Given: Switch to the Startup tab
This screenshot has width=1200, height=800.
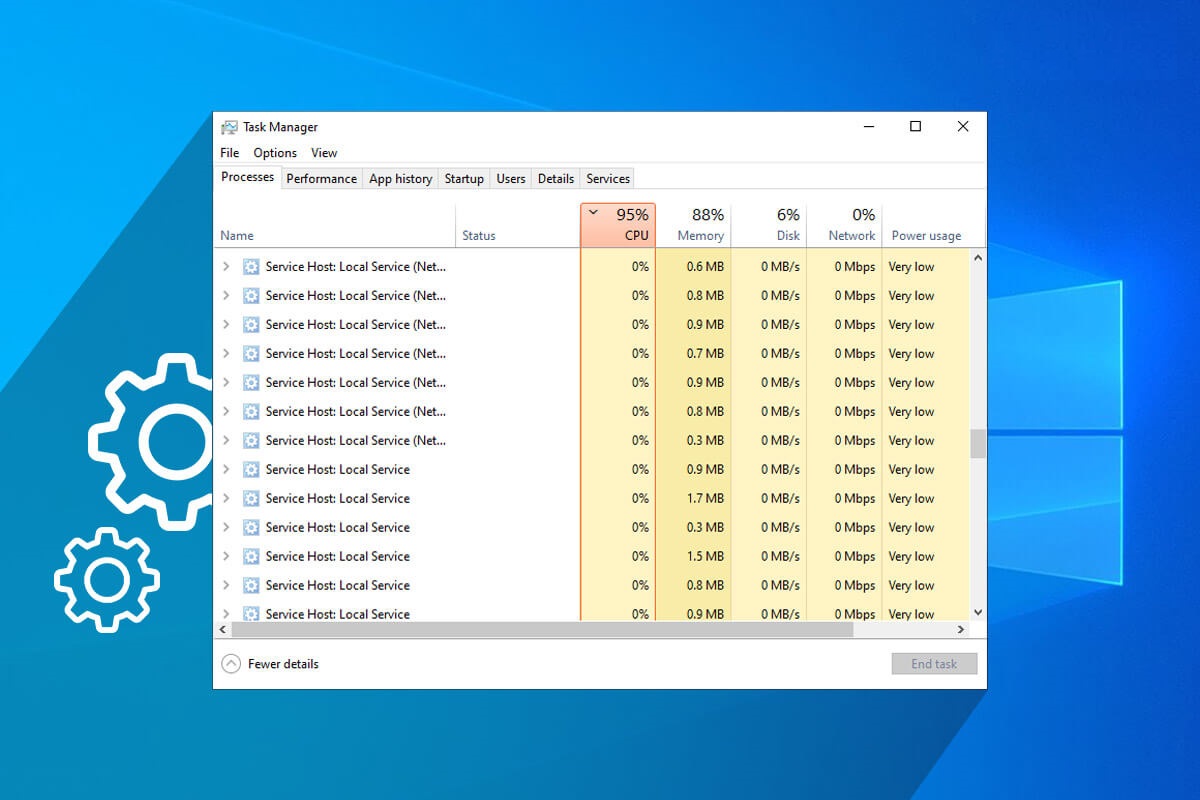Looking at the screenshot, I should tap(464, 179).
